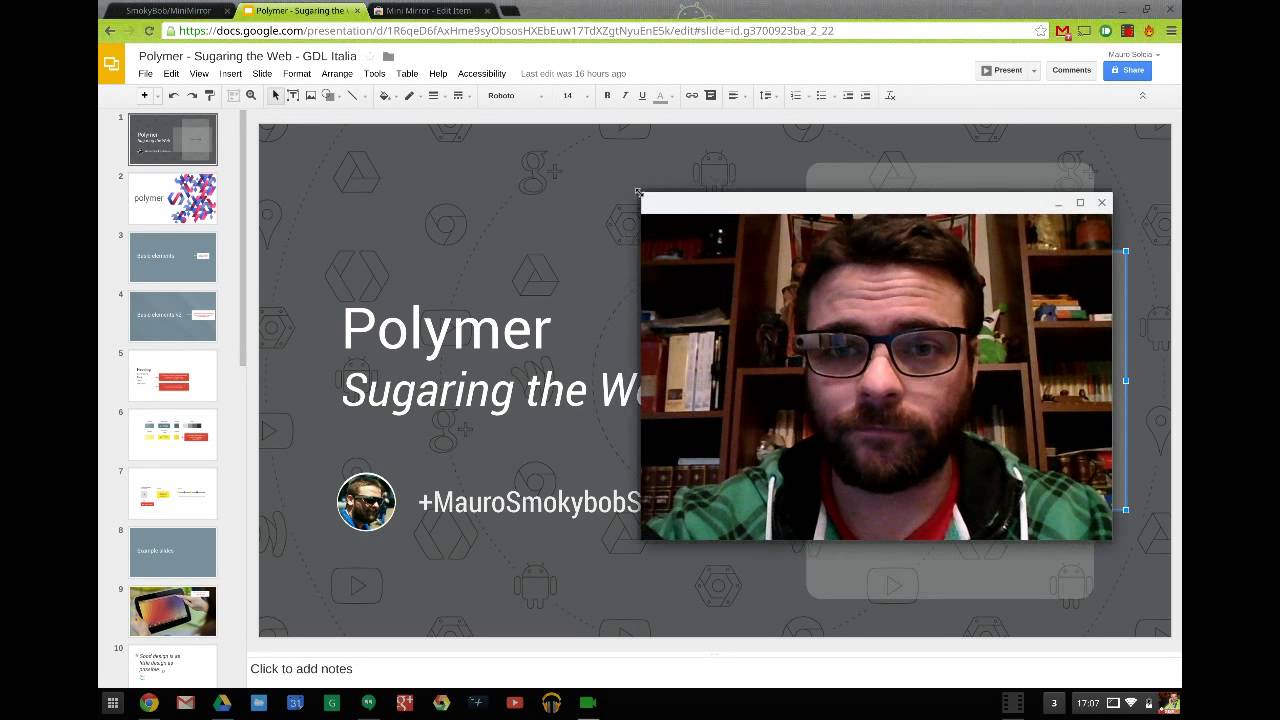Open the Slide menu

tap(262, 74)
